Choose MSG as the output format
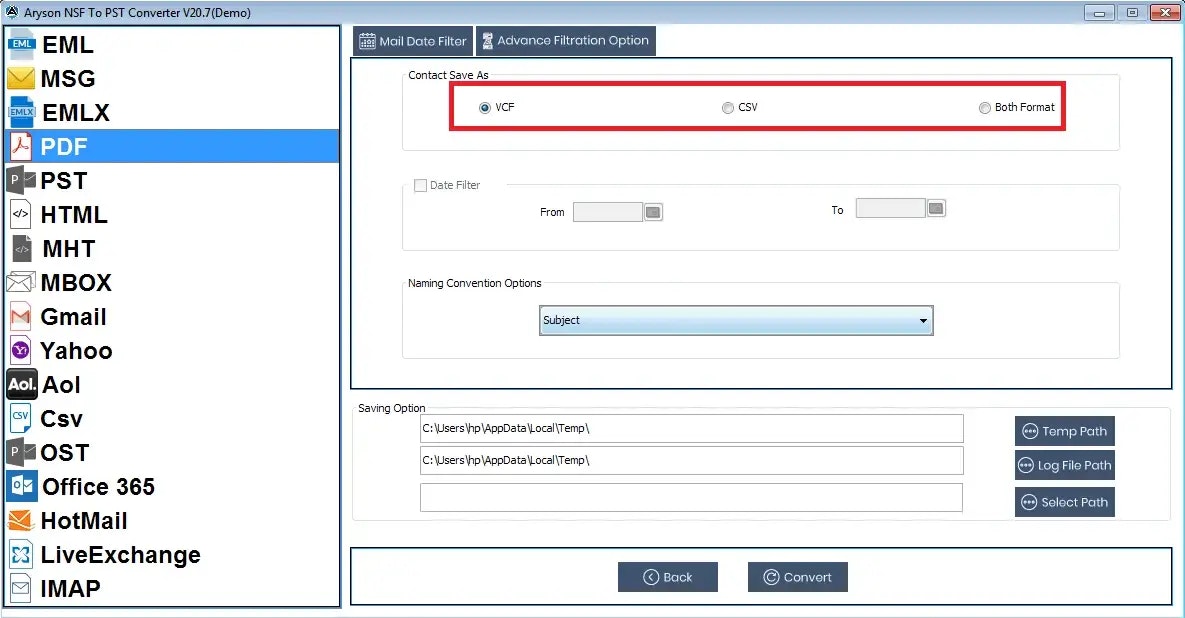Screen dimensions: 1185x618 pyautogui.click(x=68, y=79)
